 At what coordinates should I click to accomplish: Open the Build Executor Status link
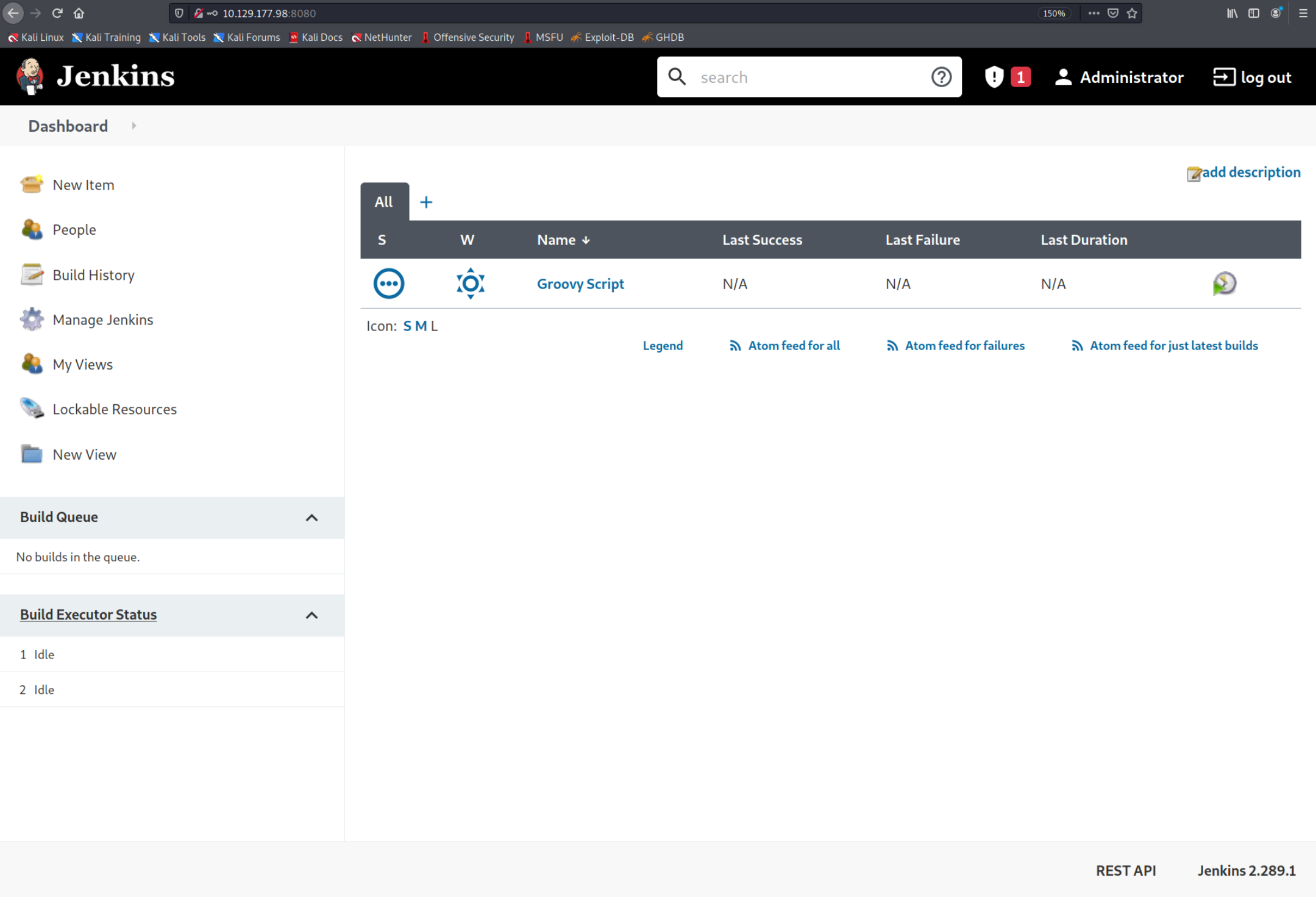pos(88,614)
